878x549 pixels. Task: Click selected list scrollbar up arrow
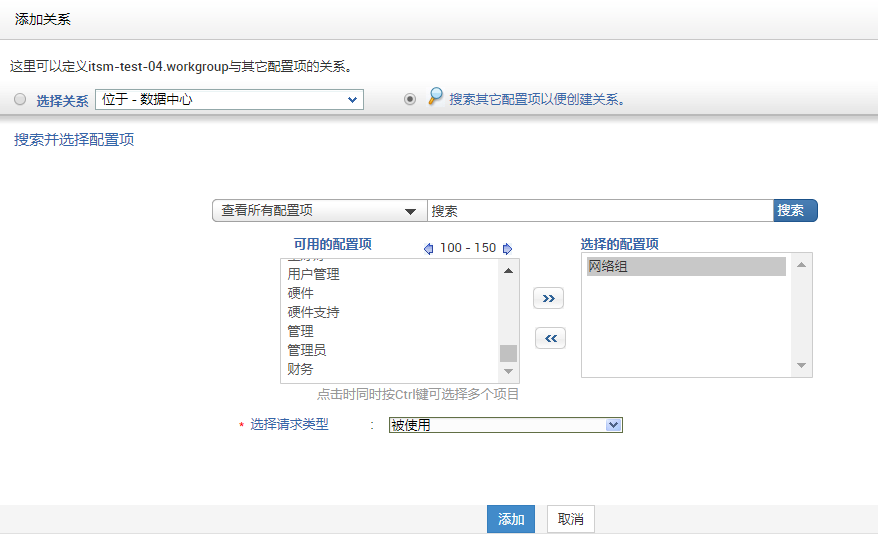click(801, 265)
